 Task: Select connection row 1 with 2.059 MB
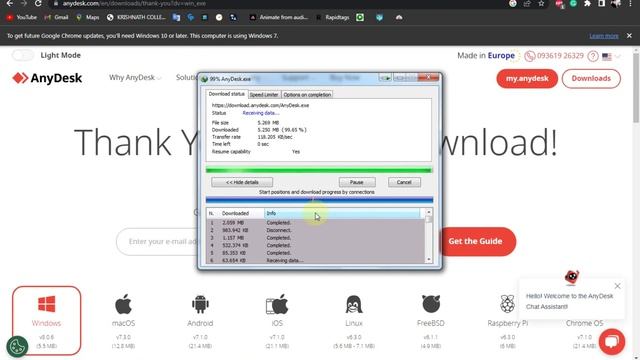pyautogui.click(x=316, y=223)
